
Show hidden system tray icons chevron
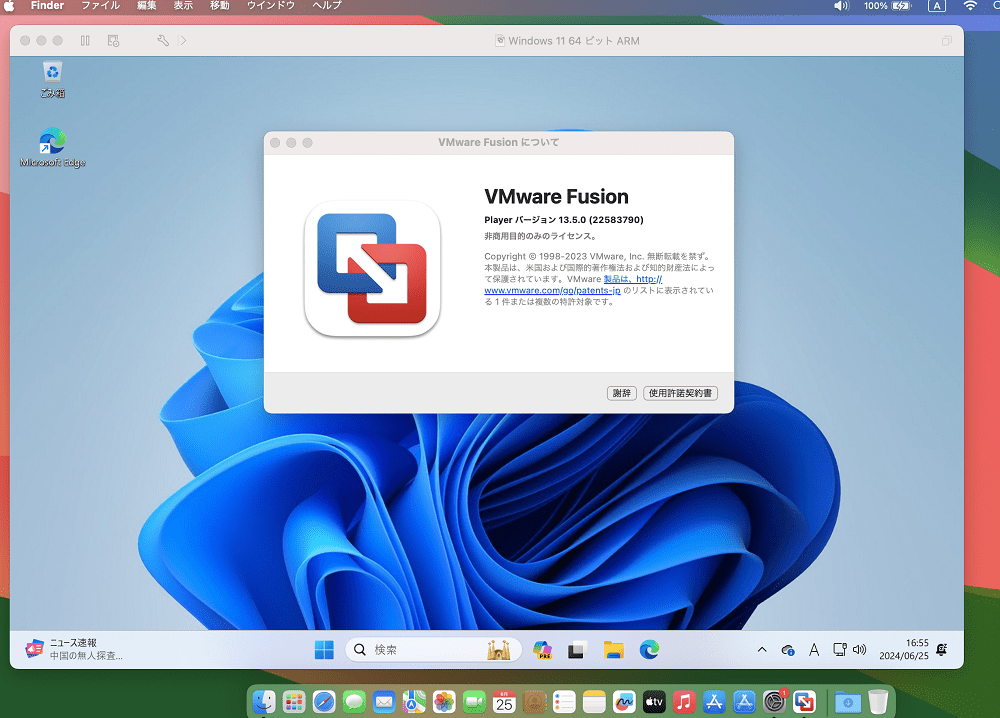[x=761, y=650]
